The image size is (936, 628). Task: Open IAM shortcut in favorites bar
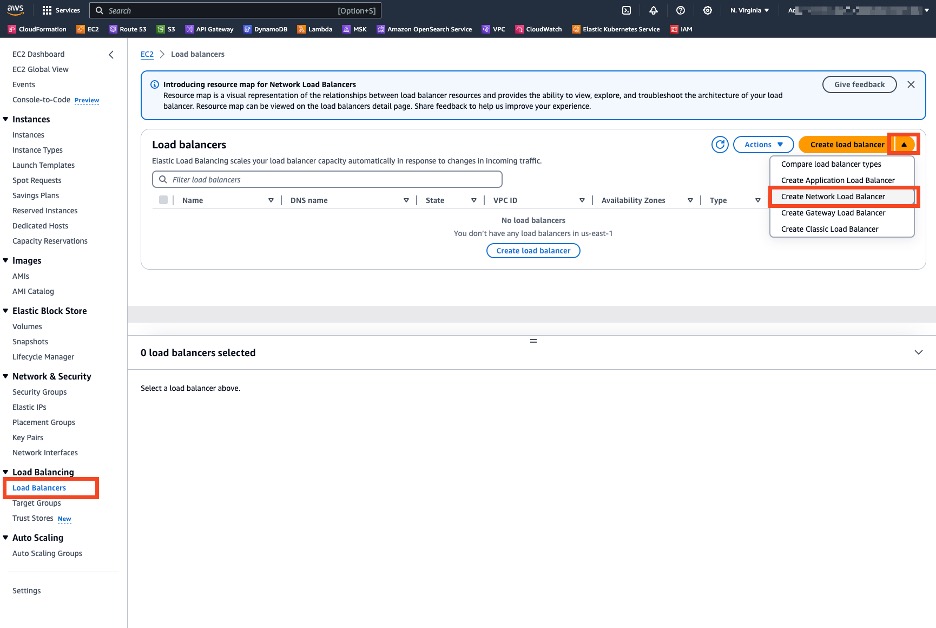pyautogui.click(x=681, y=29)
